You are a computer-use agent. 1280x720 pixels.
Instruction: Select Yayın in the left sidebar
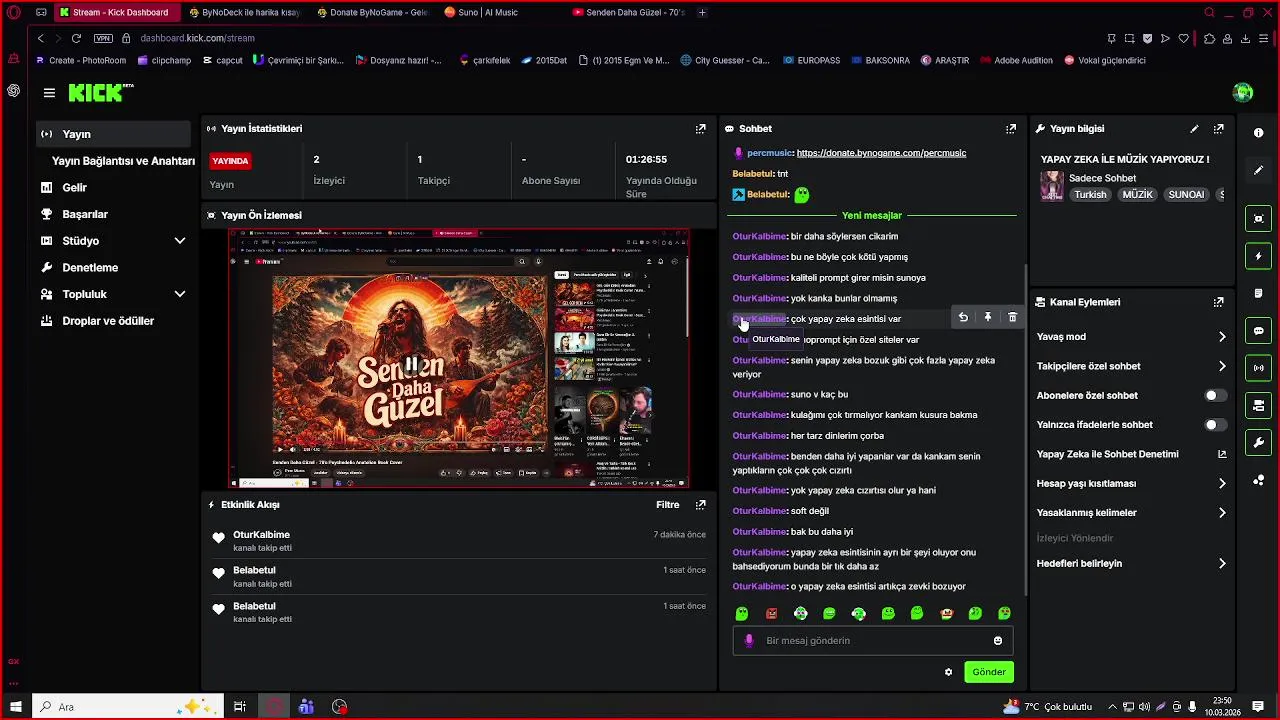pyautogui.click(x=113, y=134)
